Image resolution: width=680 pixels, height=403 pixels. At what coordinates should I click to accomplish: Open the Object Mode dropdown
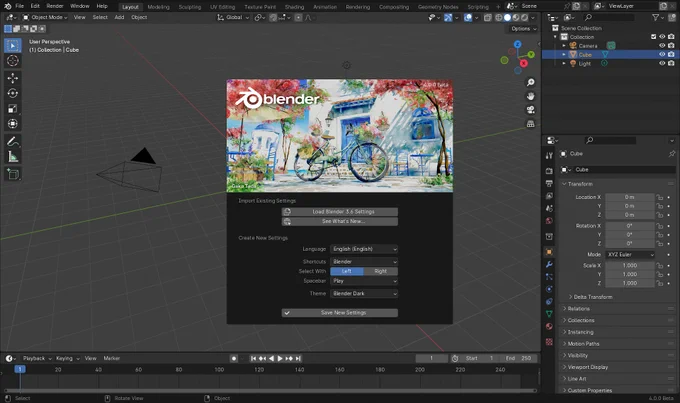tap(45, 17)
